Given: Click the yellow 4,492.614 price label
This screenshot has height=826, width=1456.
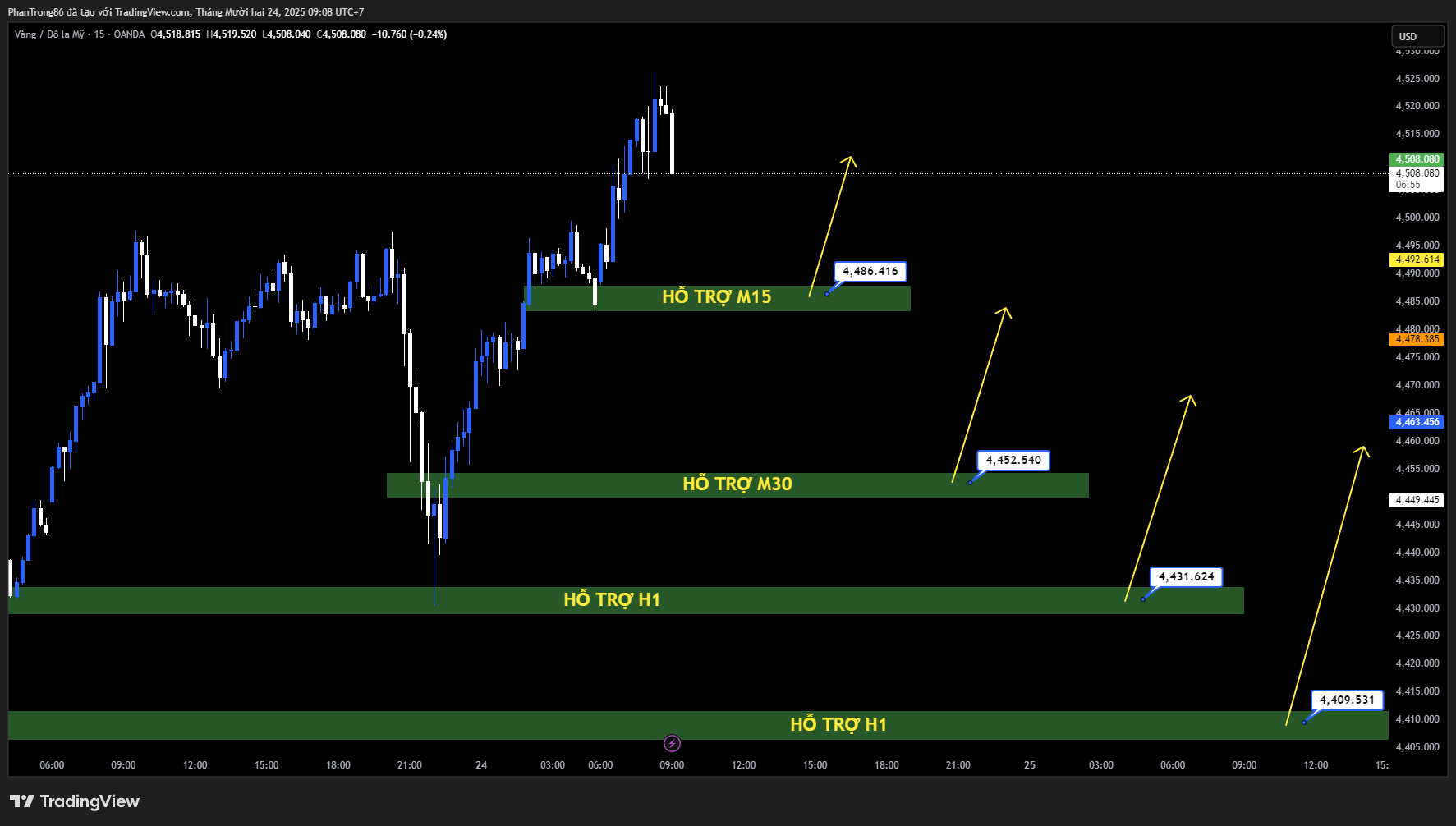Looking at the screenshot, I should tap(1417, 259).
